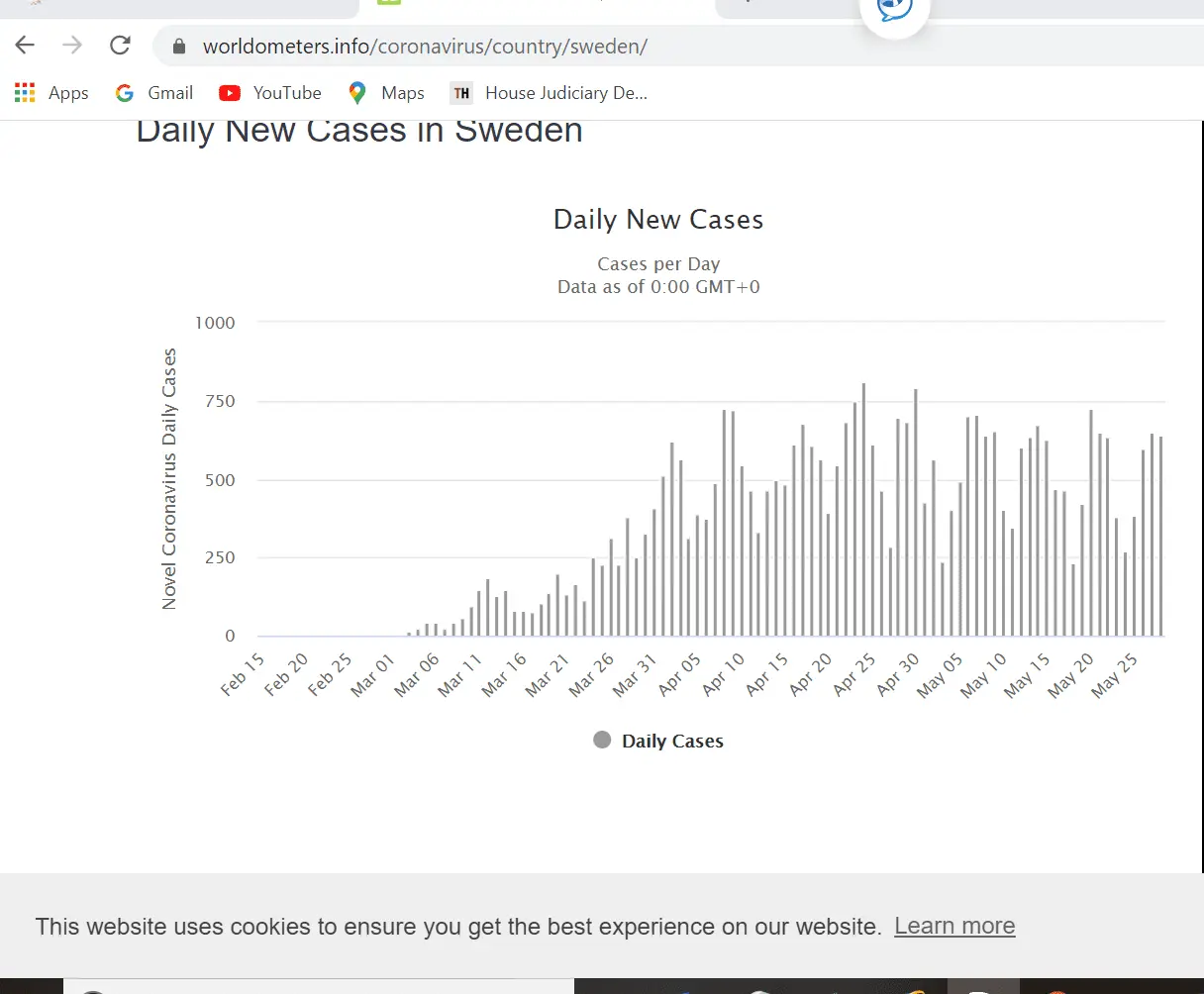Reload the current page

(x=120, y=46)
